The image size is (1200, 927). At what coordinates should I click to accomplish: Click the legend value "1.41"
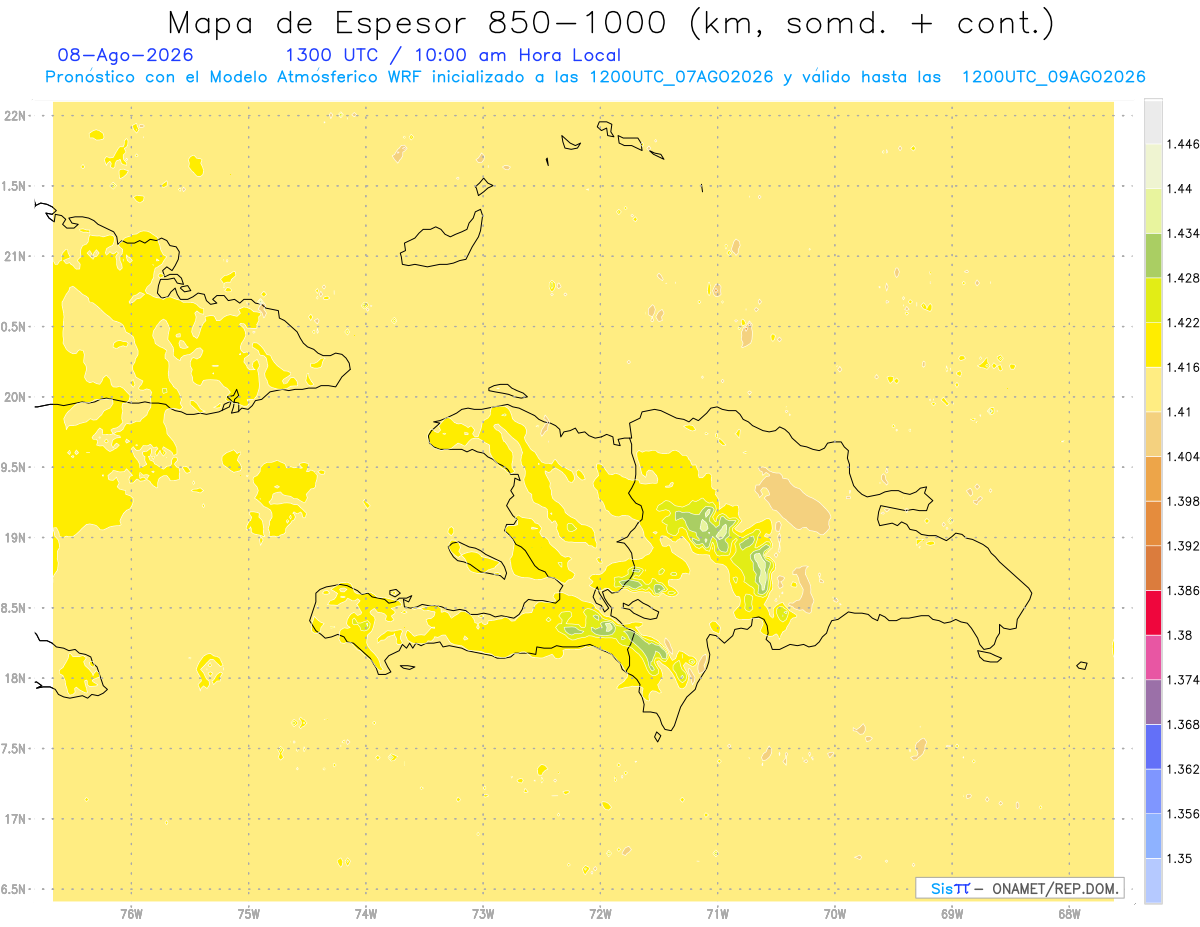point(1180,412)
